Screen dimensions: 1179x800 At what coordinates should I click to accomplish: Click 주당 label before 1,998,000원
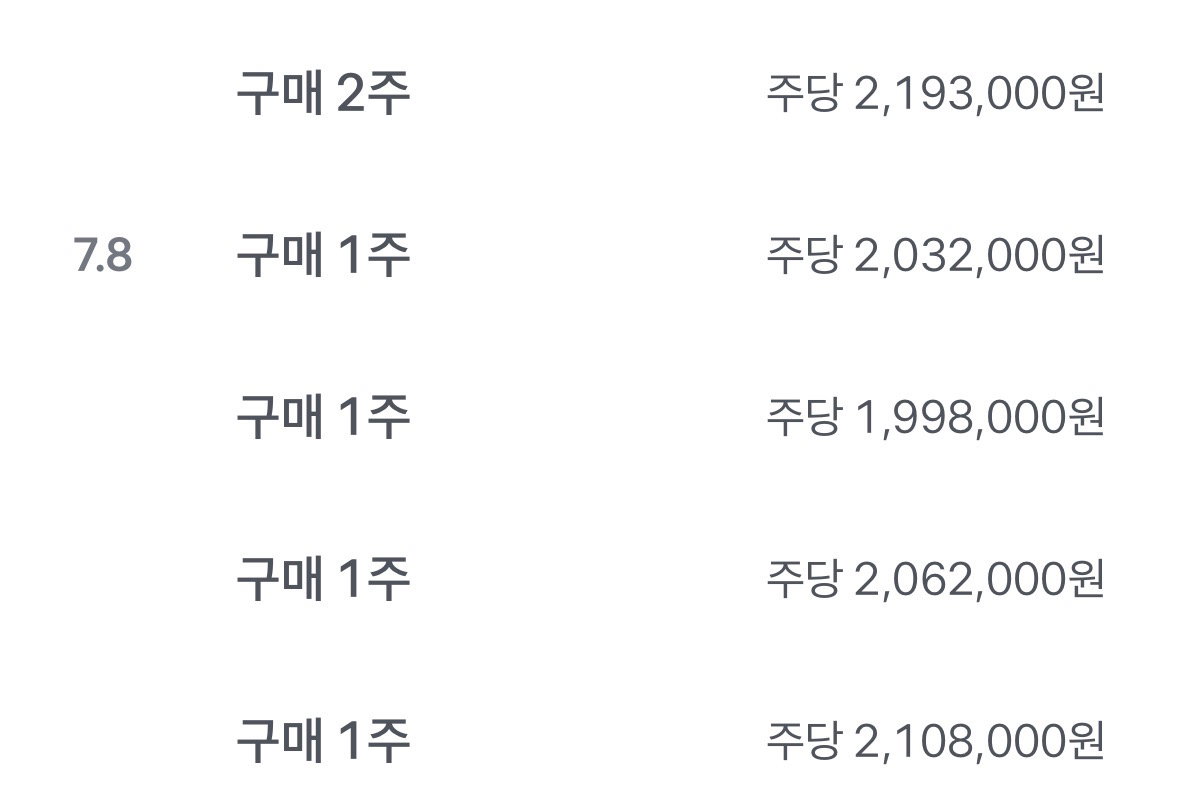click(803, 417)
